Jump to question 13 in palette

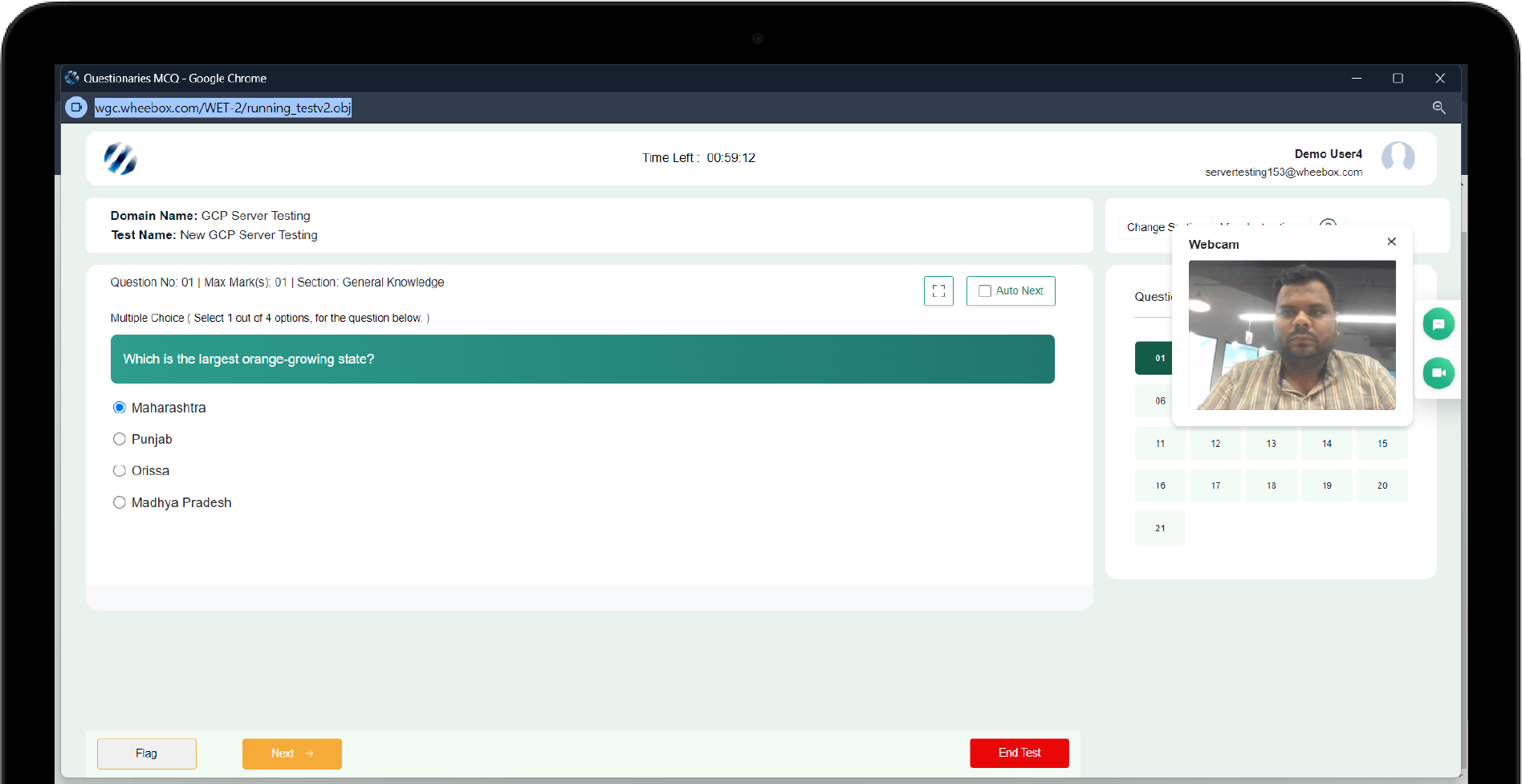coord(1271,444)
